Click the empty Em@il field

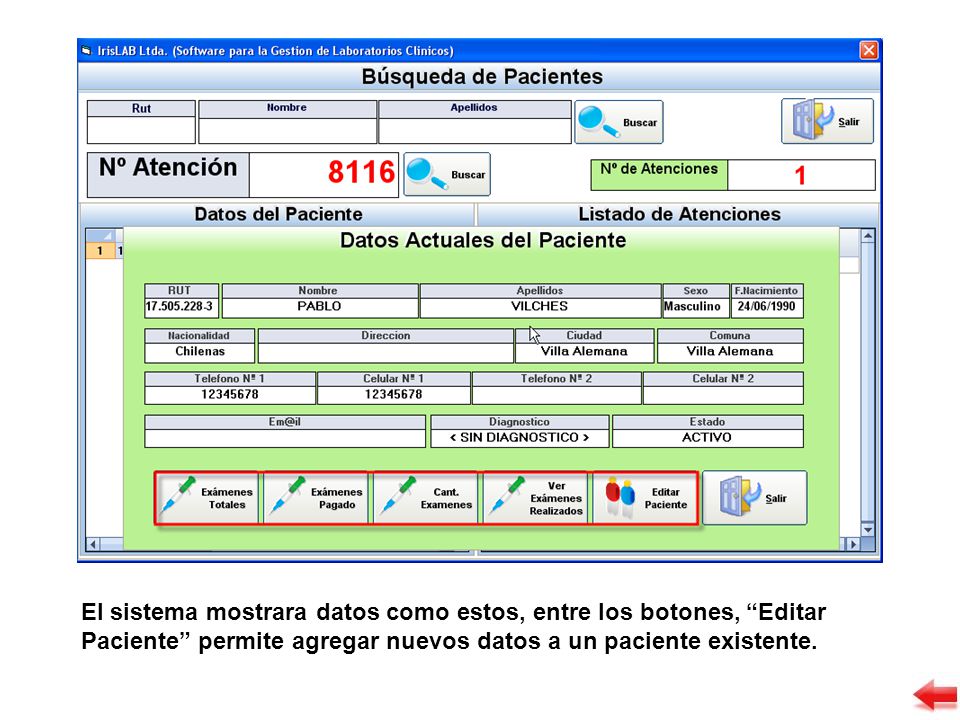[285, 438]
